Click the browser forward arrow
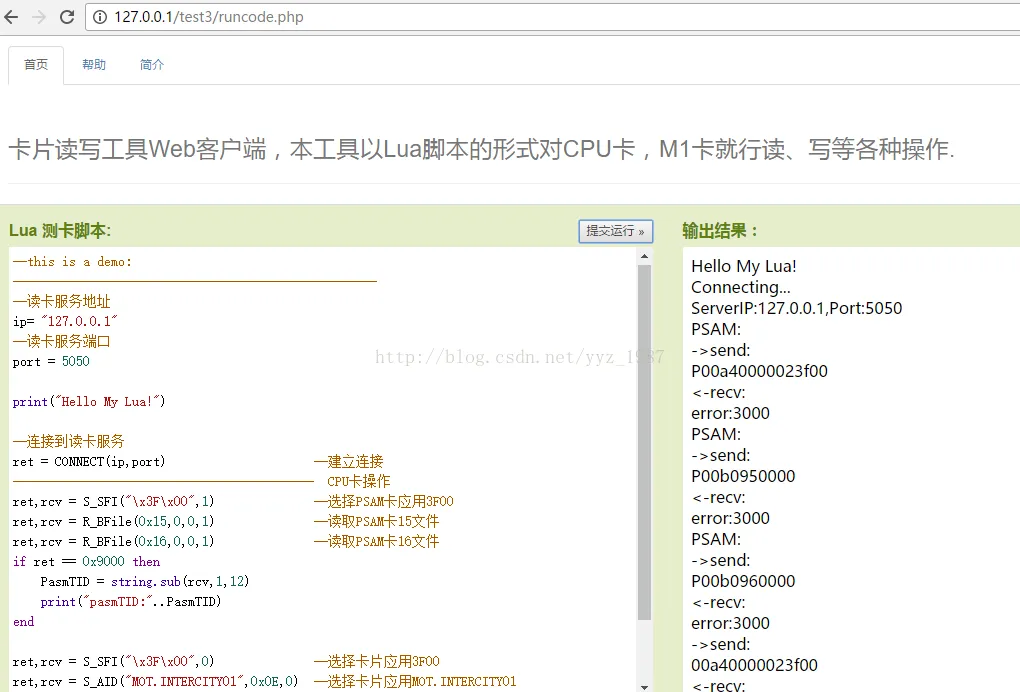The width and height of the screenshot is (1020, 692). pyautogui.click(x=39, y=17)
